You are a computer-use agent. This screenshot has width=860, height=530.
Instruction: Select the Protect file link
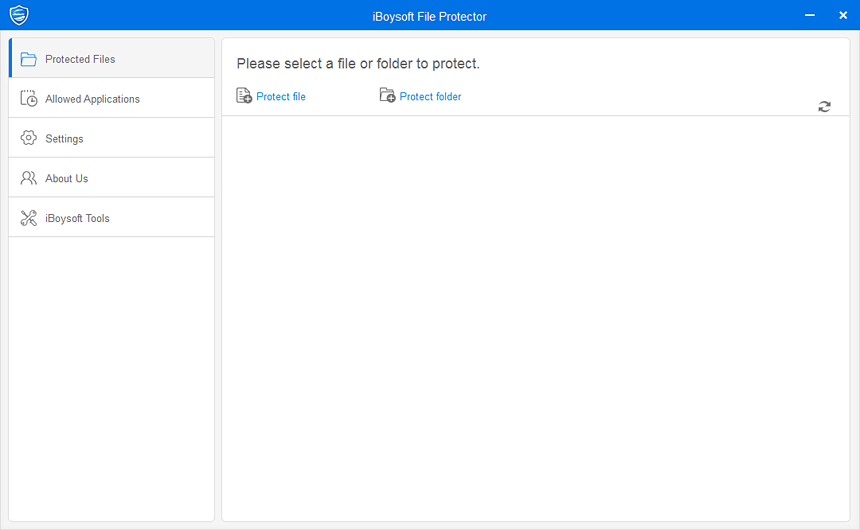[x=281, y=97]
